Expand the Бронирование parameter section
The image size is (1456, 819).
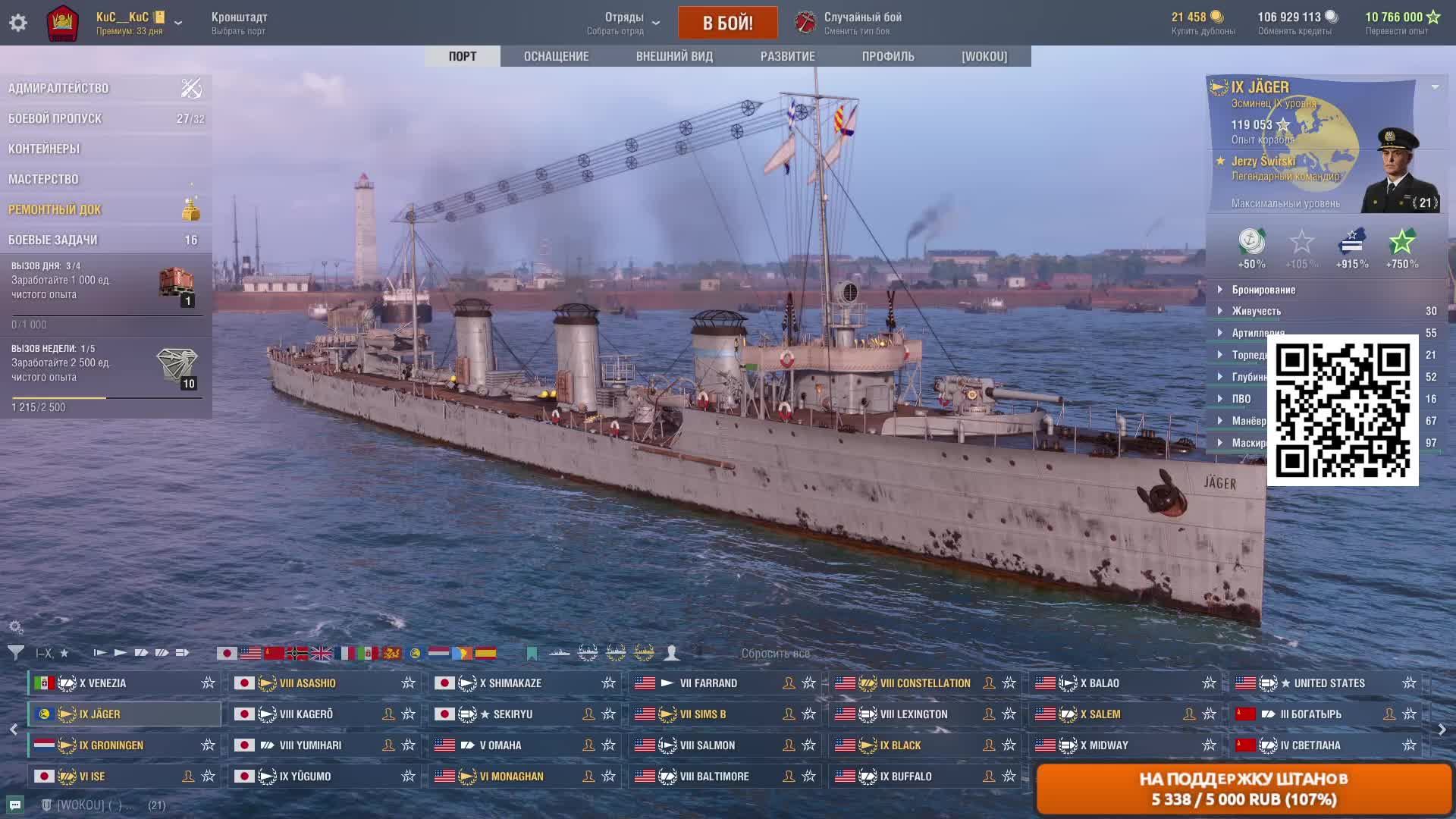[1263, 290]
